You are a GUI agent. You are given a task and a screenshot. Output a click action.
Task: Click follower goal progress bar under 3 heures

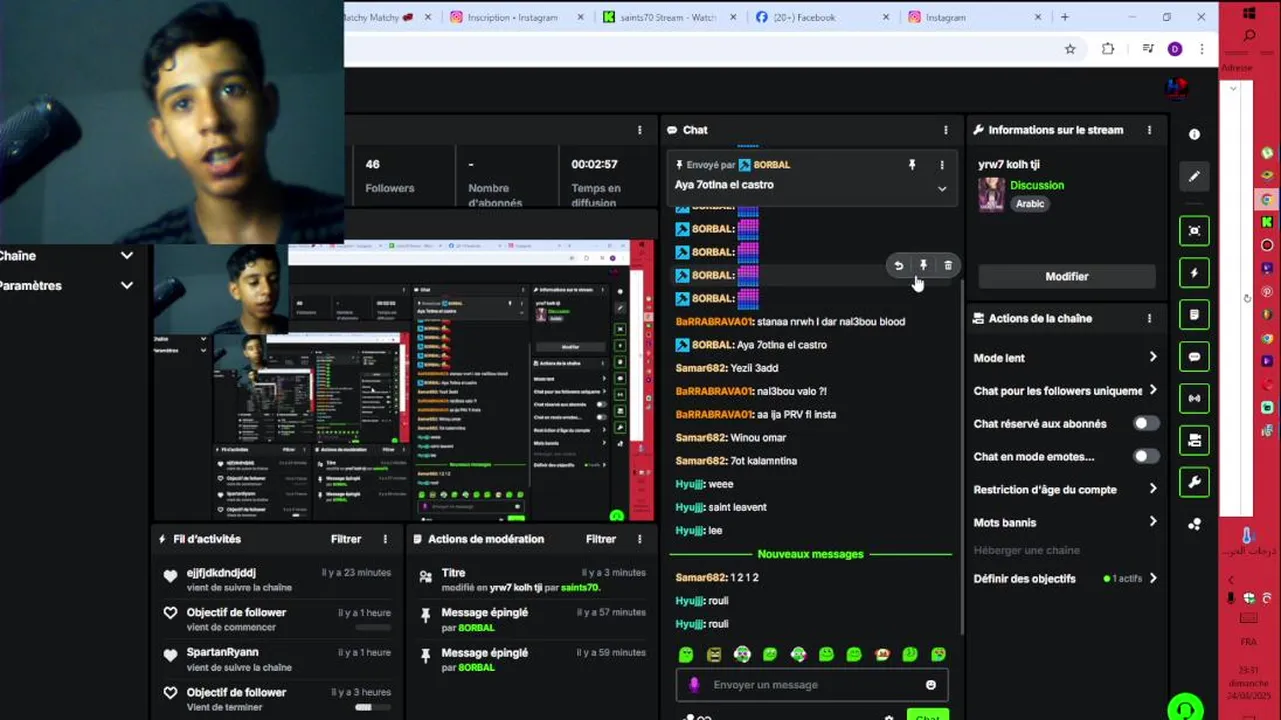[x=373, y=707]
